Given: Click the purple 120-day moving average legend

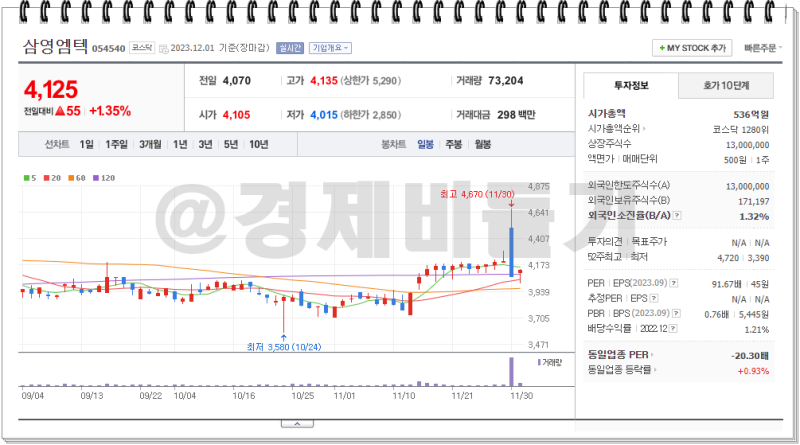Looking at the screenshot, I should (x=104, y=178).
